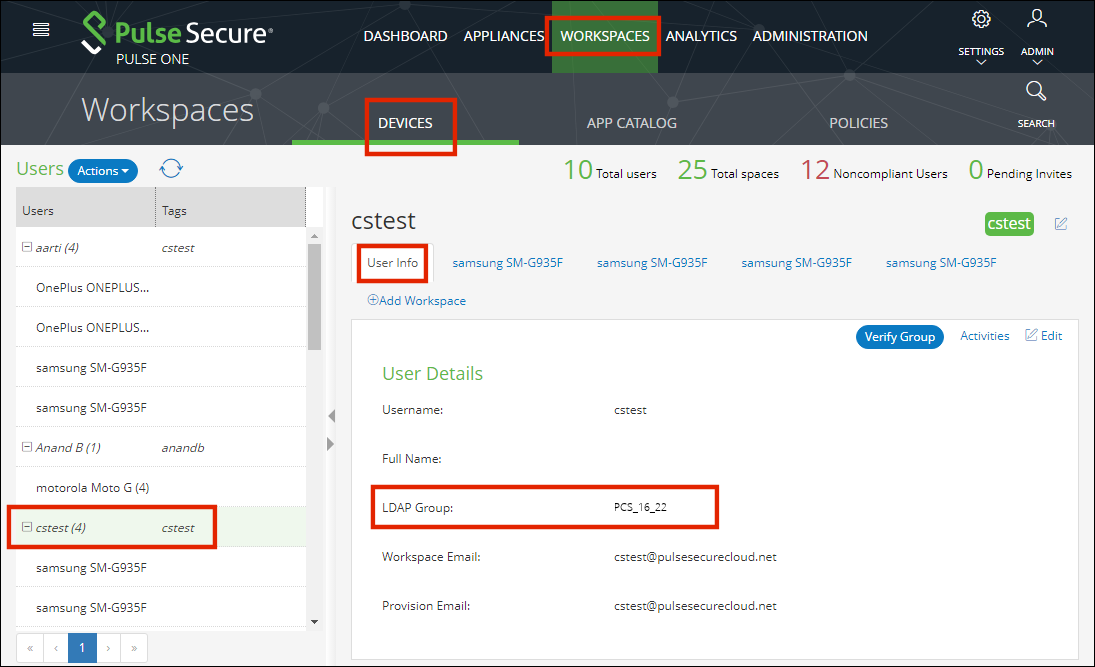Click the Provision Email address value
1095x667 pixels.
click(x=695, y=606)
